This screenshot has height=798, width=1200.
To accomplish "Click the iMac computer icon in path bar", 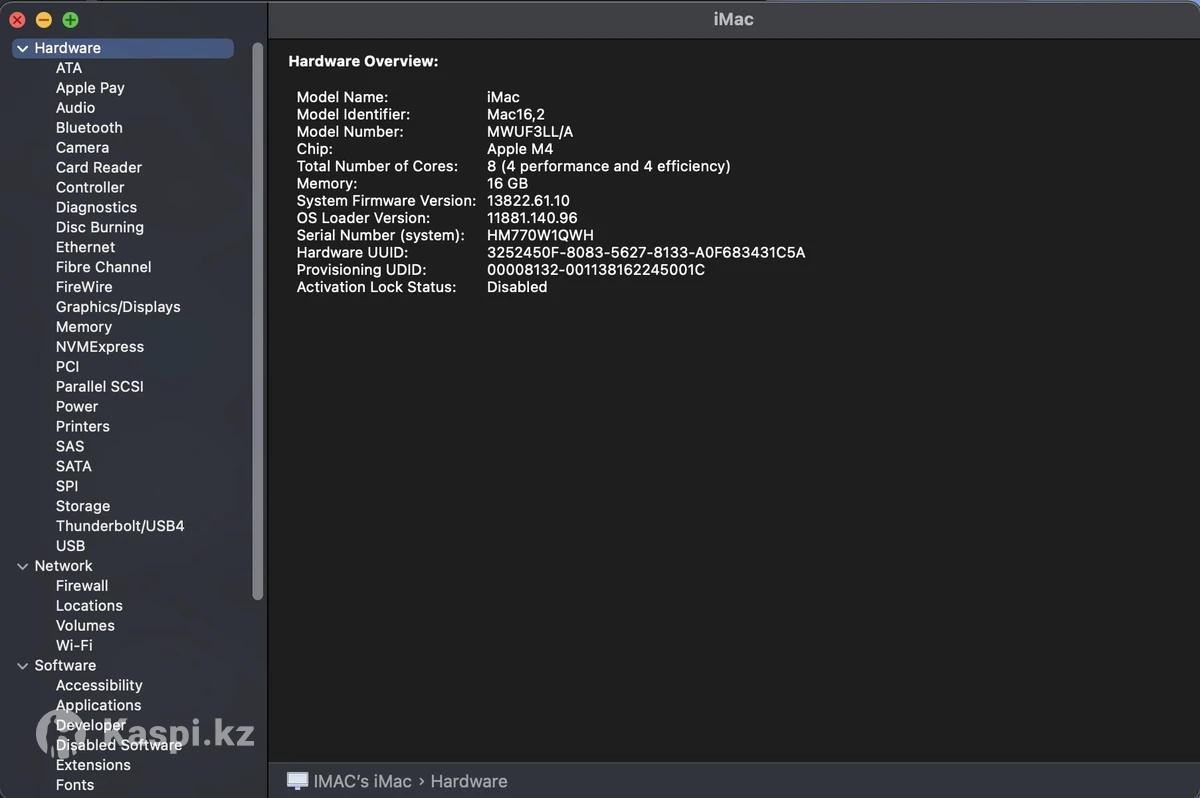I will (297, 781).
